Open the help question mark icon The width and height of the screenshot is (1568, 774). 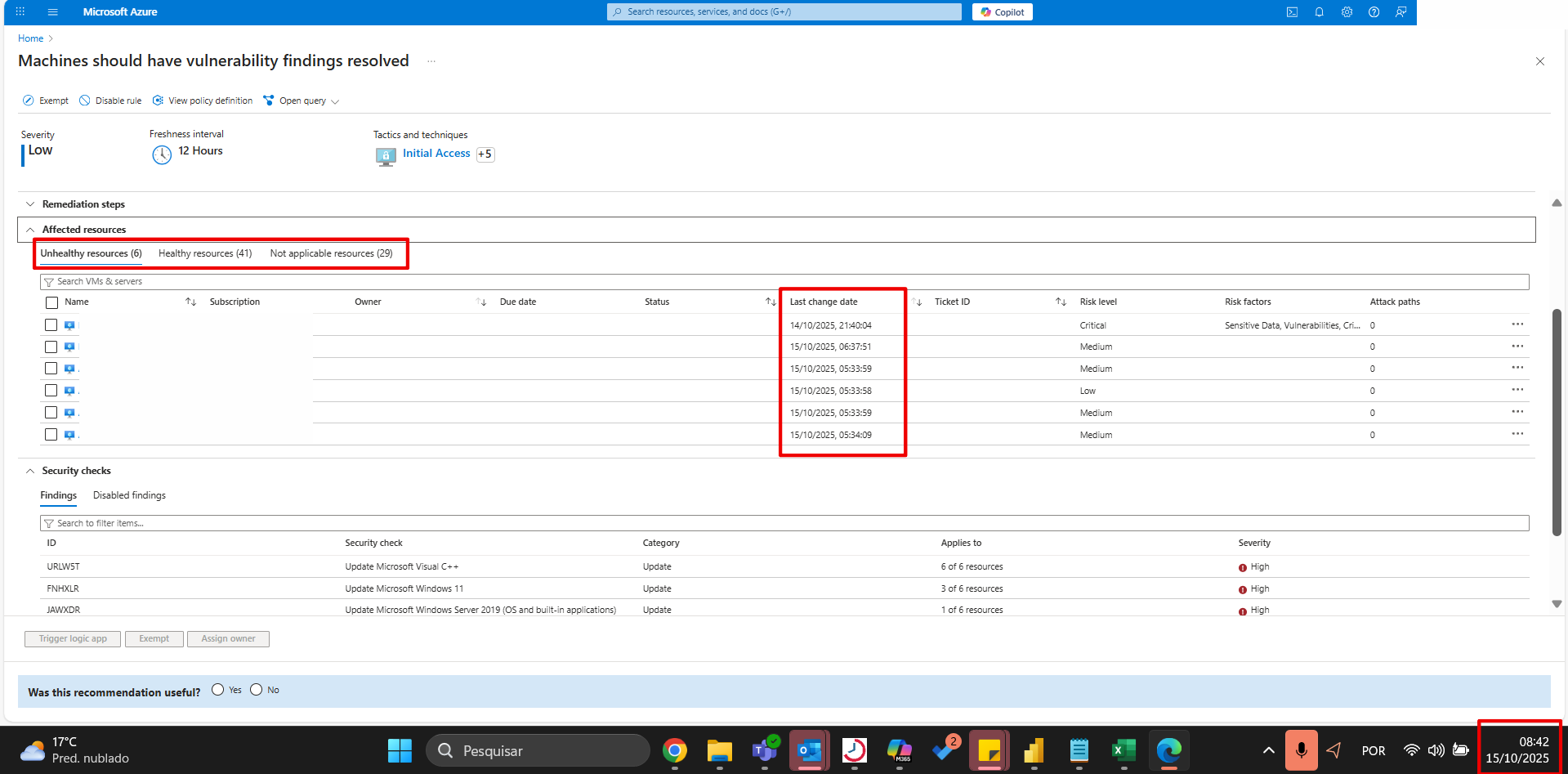1374,11
